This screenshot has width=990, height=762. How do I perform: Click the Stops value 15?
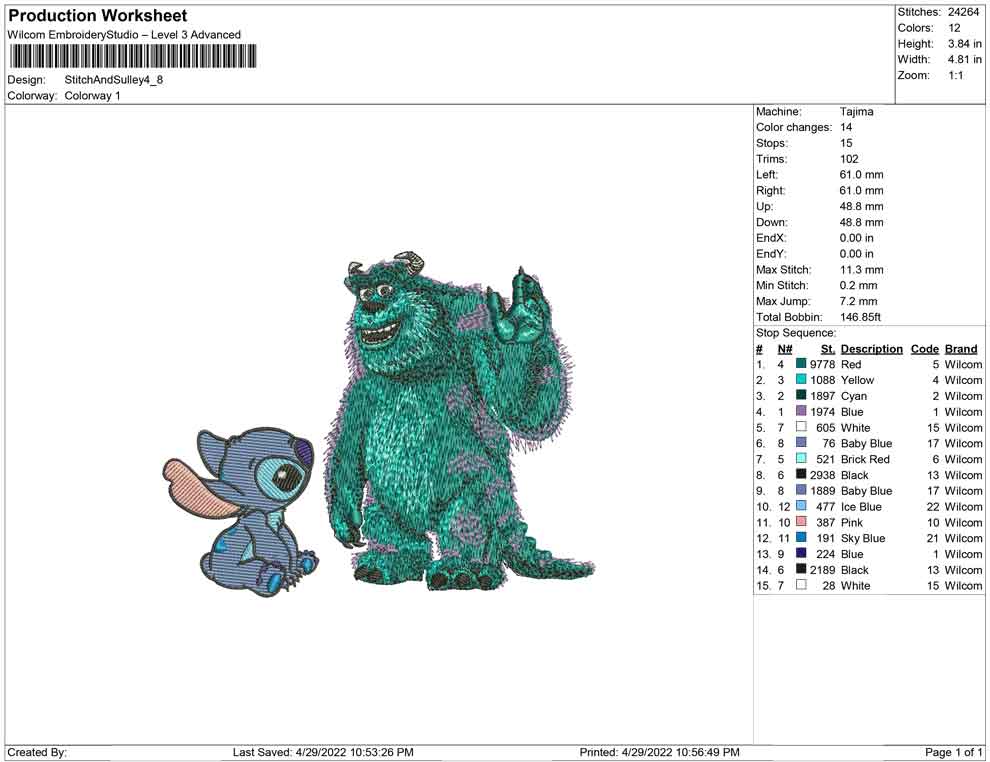coord(845,143)
